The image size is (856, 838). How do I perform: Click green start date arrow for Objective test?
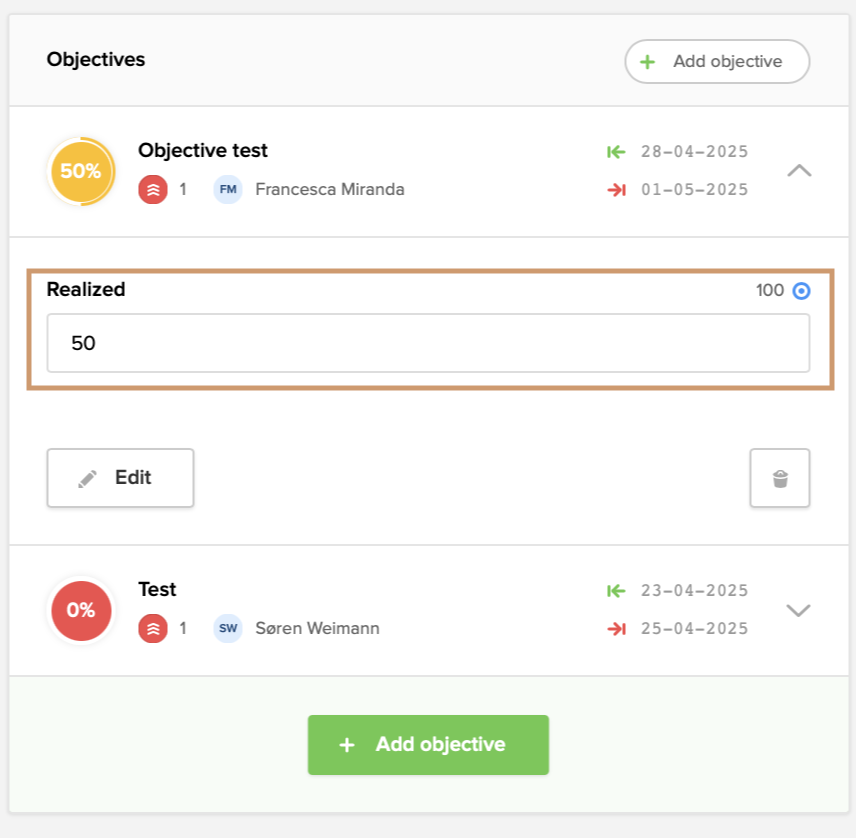tap(616, 152)
